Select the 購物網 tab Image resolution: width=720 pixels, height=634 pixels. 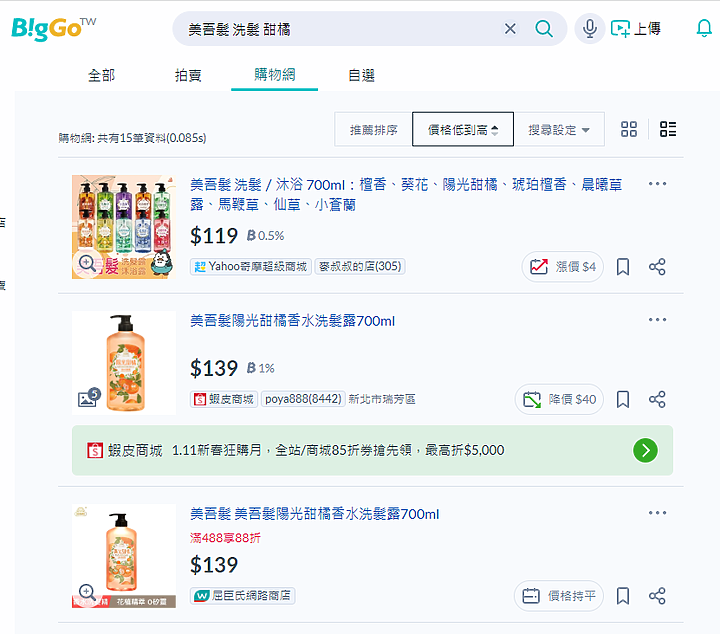pos(275,74)
